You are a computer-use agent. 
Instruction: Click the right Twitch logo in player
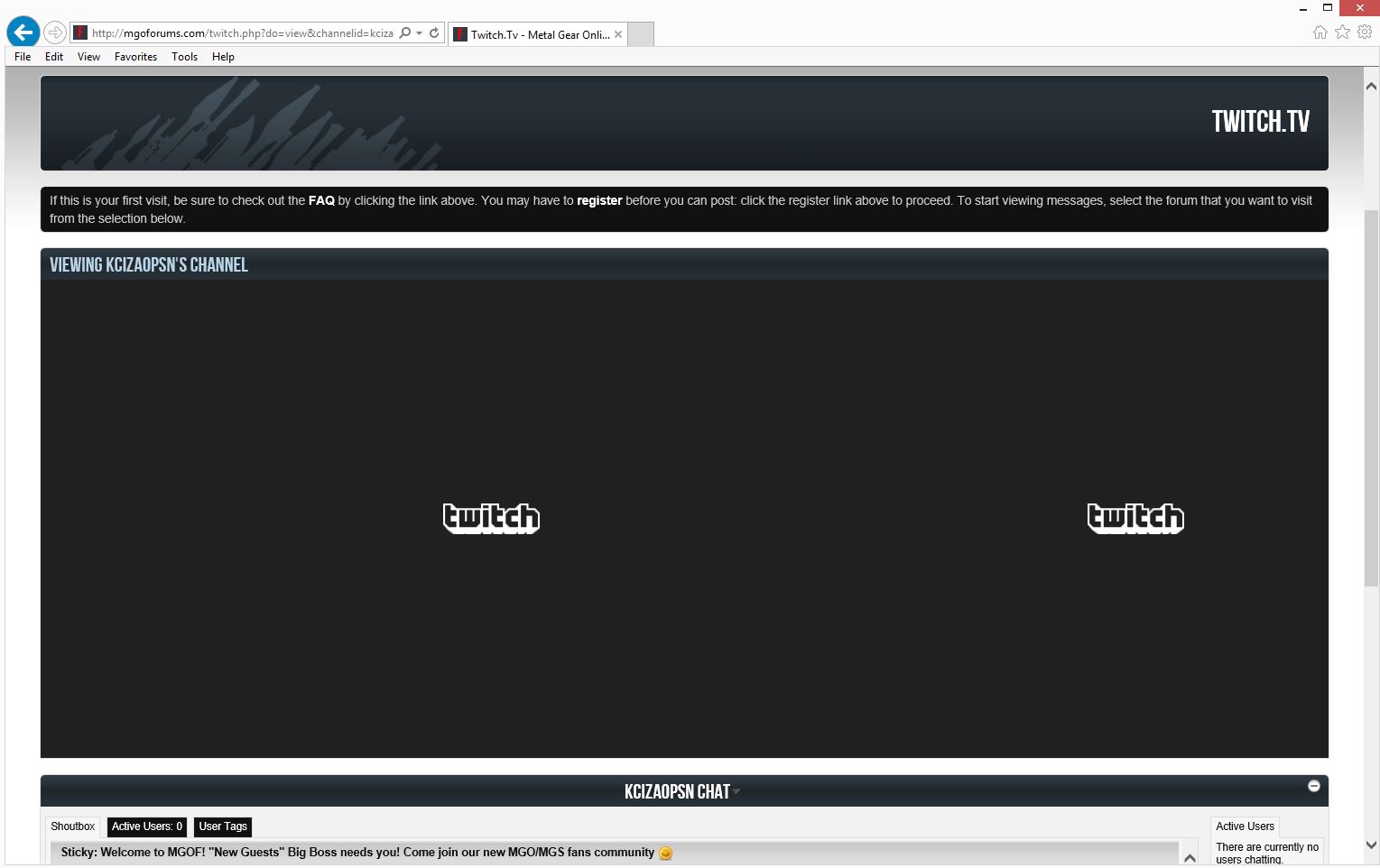[x=1135, y=518]
